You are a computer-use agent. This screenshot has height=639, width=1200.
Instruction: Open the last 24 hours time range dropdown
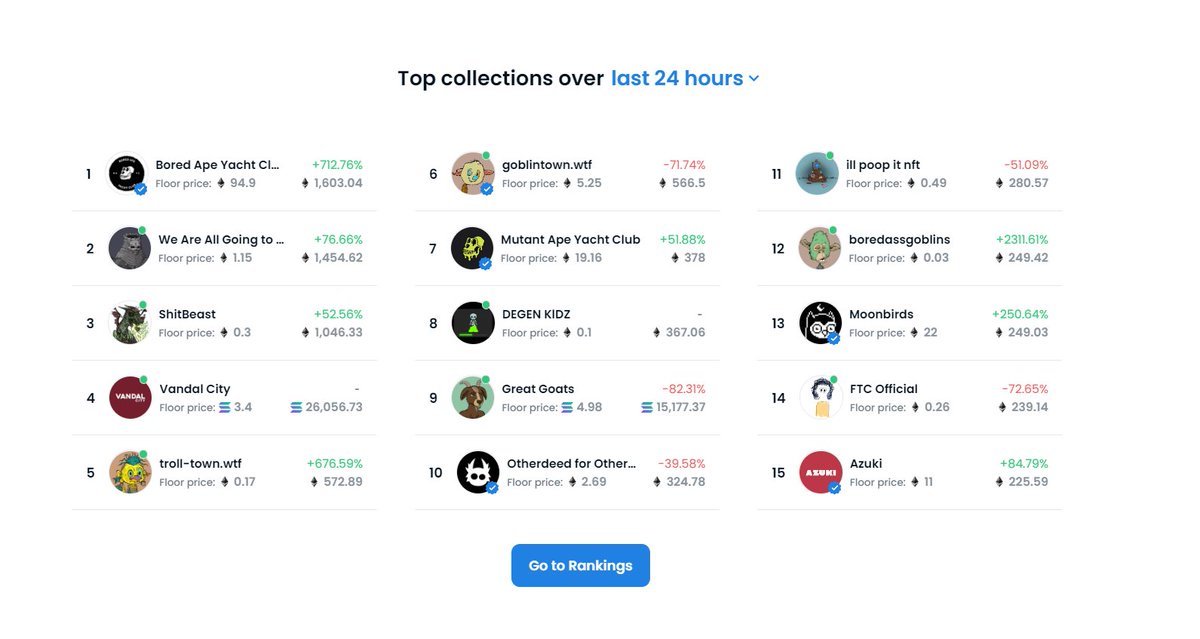point(685,78)
